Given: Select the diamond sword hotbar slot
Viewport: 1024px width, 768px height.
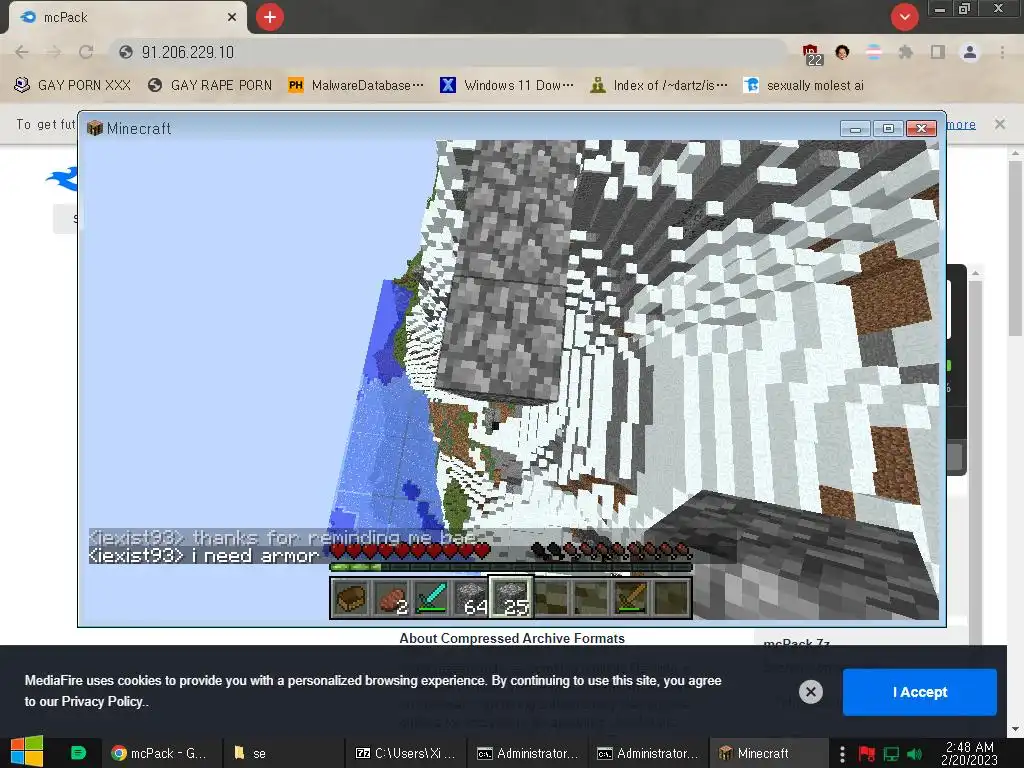Looking at the screenshot, I should tap(432, 598).
